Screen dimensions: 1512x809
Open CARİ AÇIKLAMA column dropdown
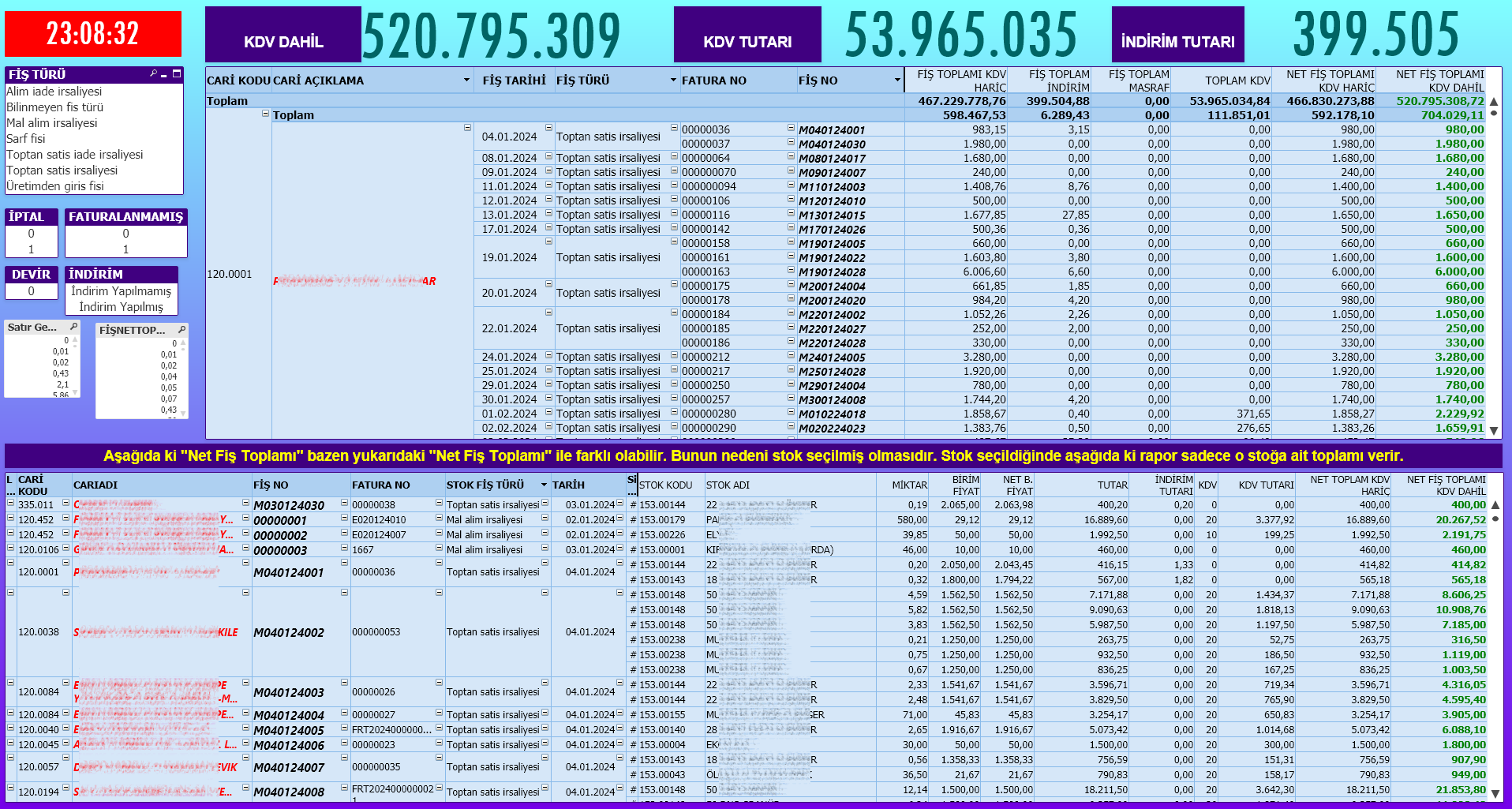click(466, 81)
